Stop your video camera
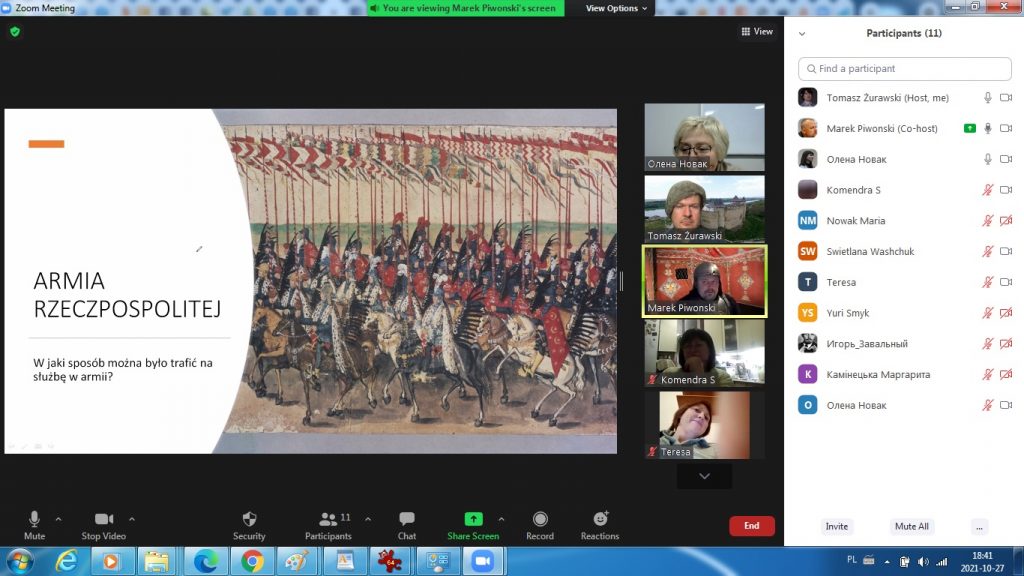 click(x=103, y=525)
